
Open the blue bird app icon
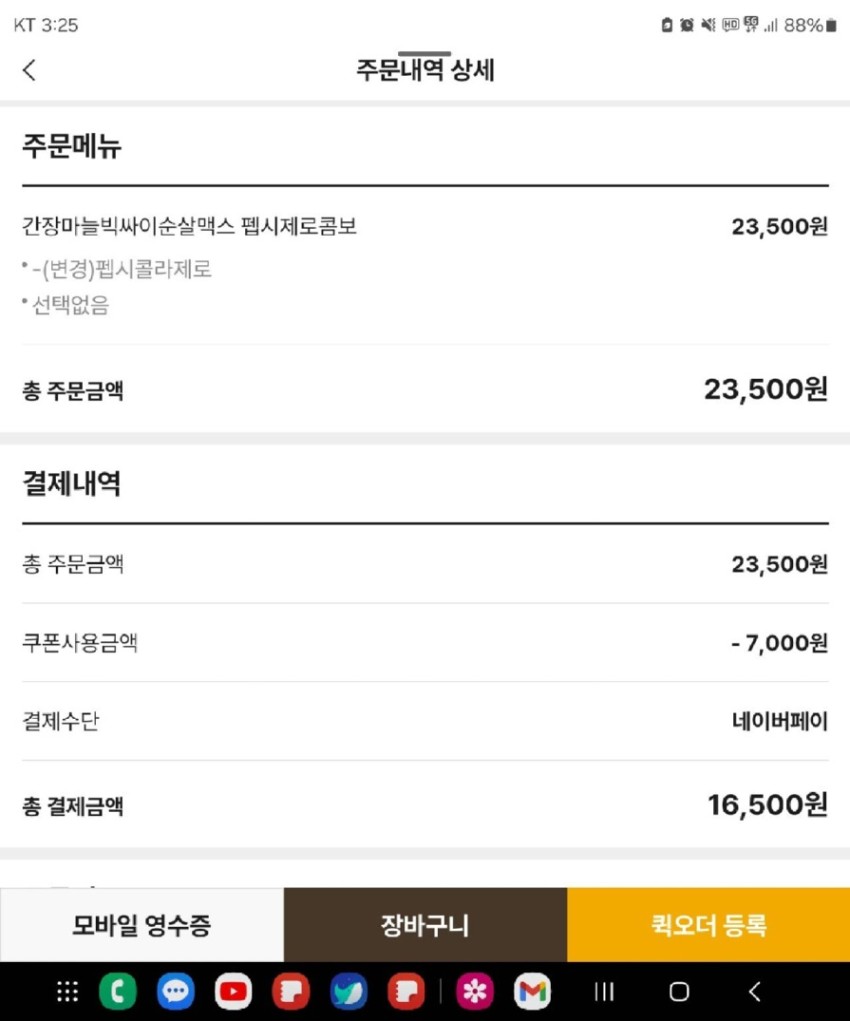[x=348, y=991]
